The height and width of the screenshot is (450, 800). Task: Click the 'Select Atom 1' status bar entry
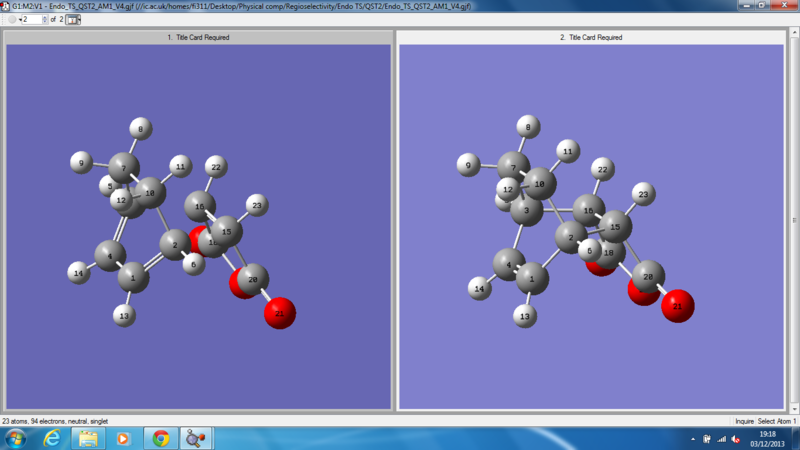click(777, 421)
